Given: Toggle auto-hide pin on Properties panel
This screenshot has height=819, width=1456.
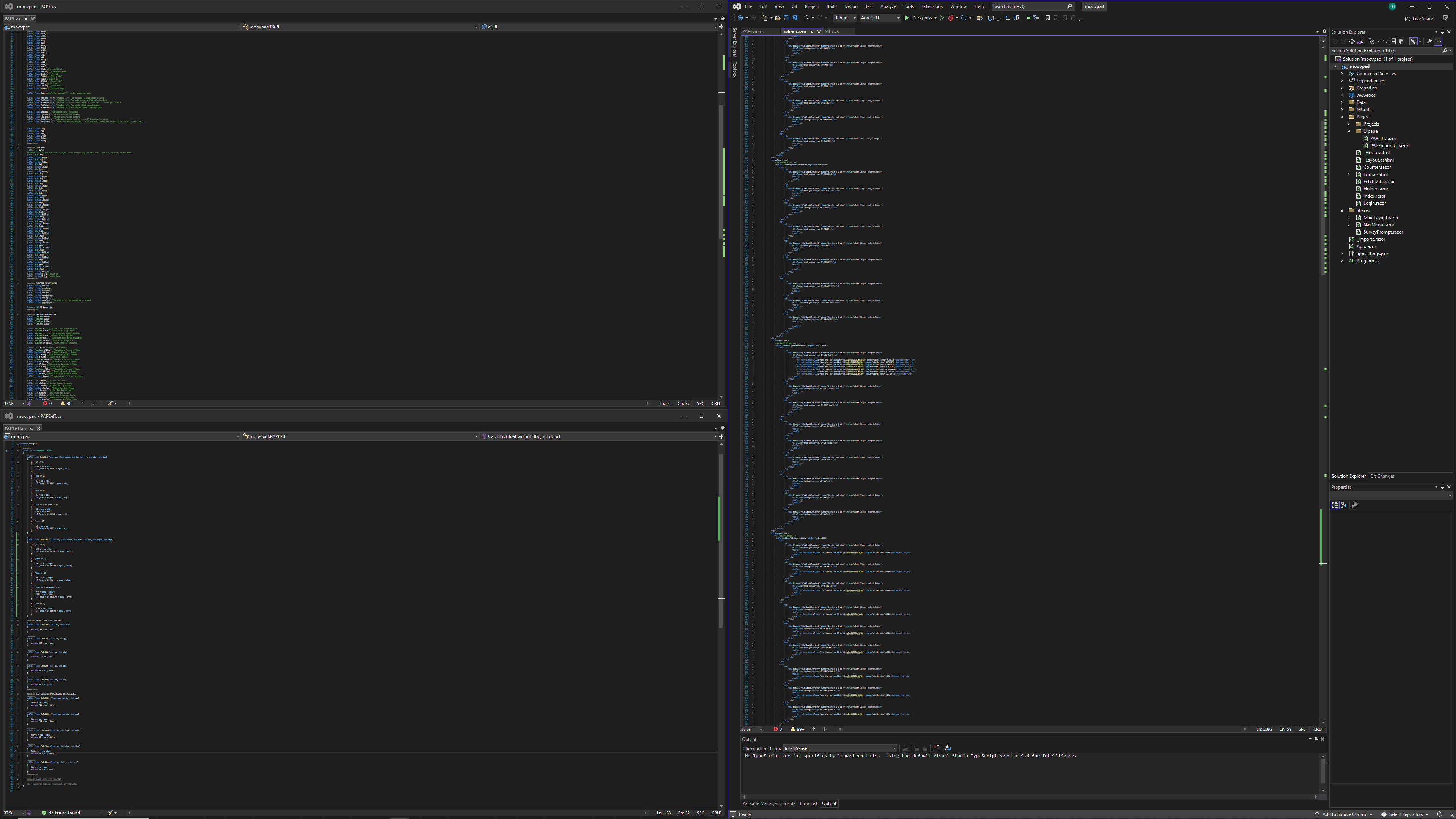Looking at the screenshot, I should click(1442, 487).
